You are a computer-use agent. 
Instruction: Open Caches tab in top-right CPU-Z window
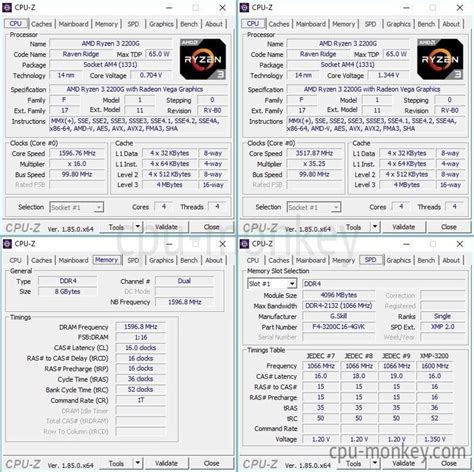279,24
